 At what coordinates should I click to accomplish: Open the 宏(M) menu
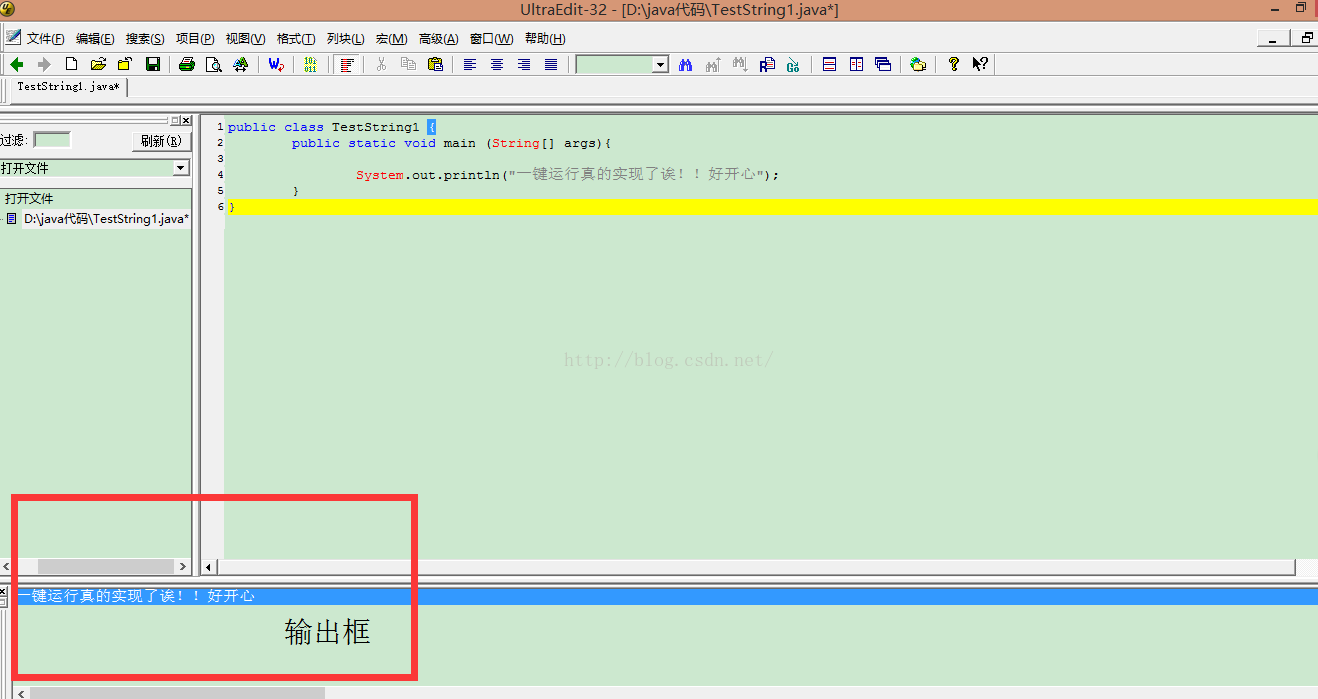click(x=391, y=39)
